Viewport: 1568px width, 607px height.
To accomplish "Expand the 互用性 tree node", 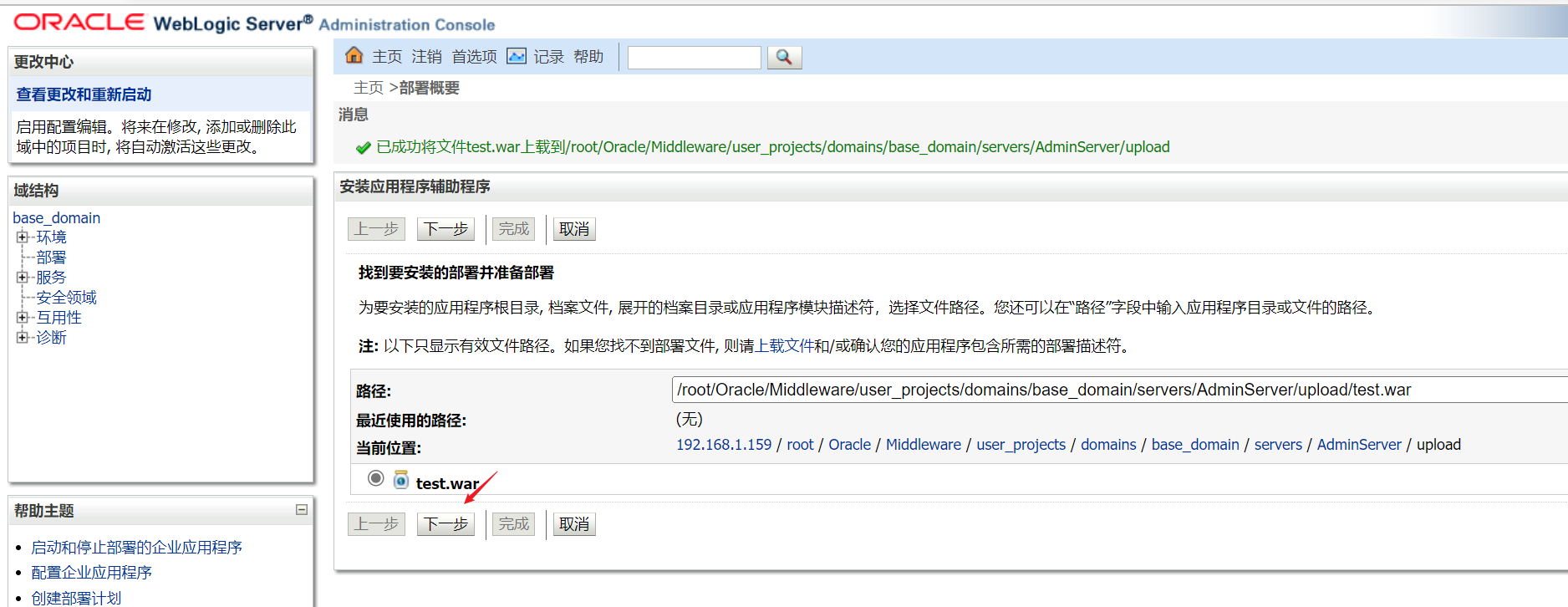I will pos(22,317).
